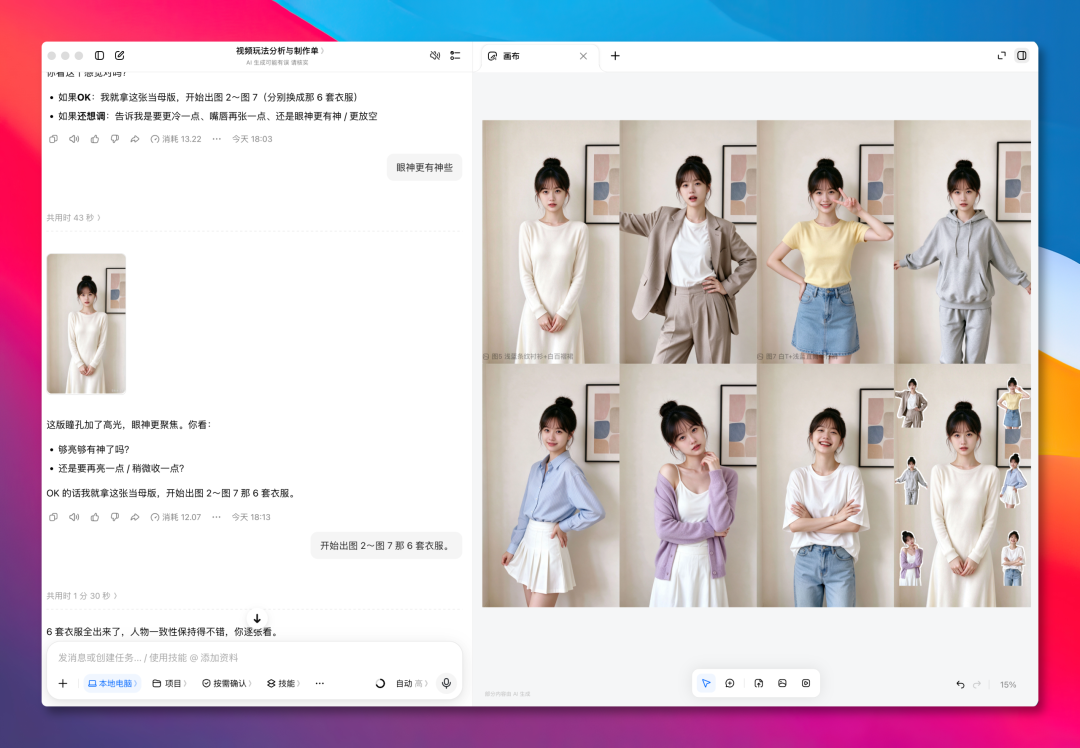Copy the reply marked 消耗 12.07
The image size is (1080, 748).
(53, 517)
